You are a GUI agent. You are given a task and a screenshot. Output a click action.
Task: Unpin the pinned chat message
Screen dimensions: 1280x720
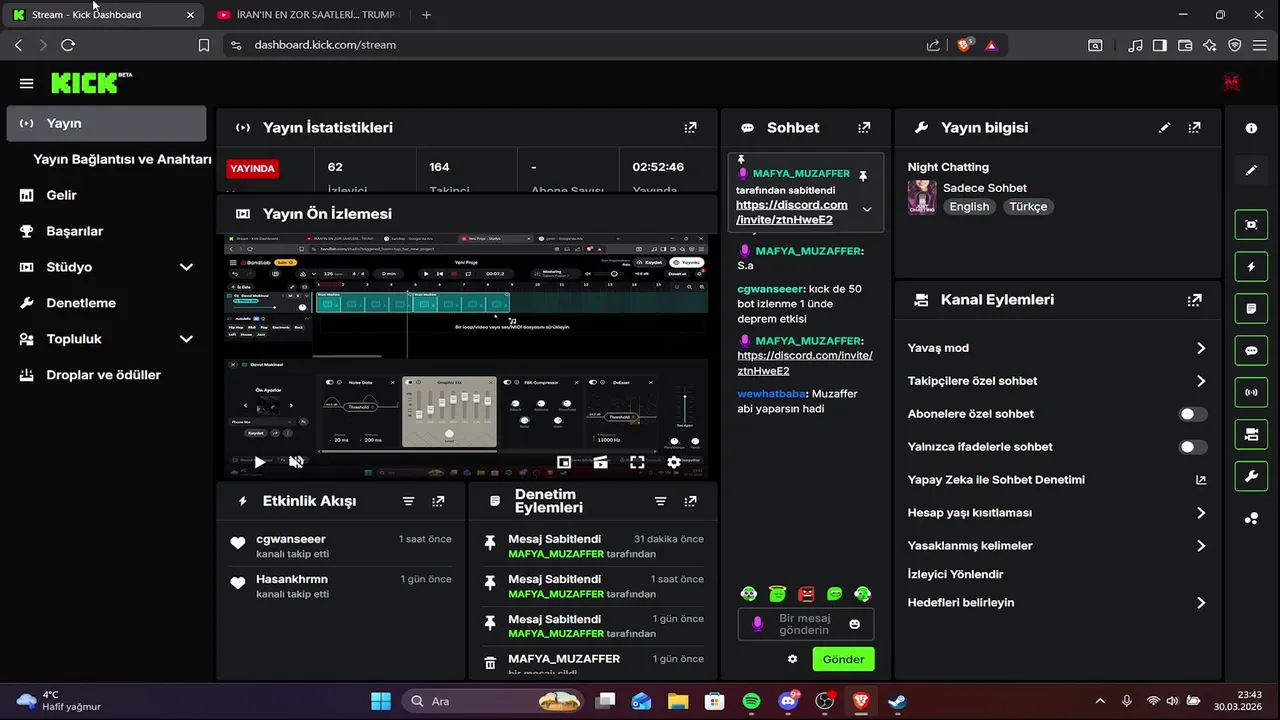point(863,175)
